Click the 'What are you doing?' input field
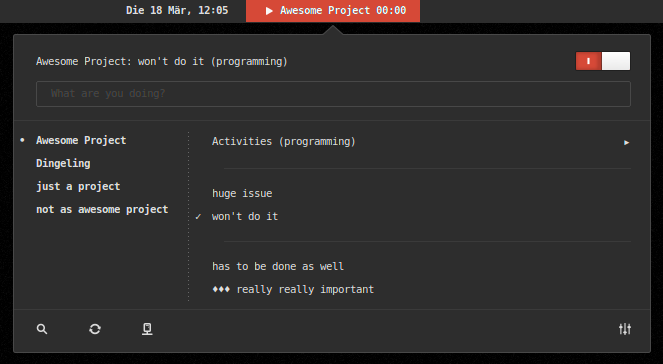This screenshot has width=663, height=364. tap(333, 94)
